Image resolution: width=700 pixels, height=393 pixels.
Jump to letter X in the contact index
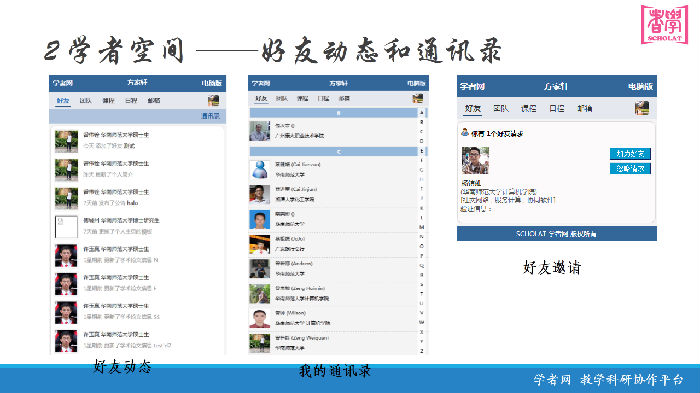(421, 332)
